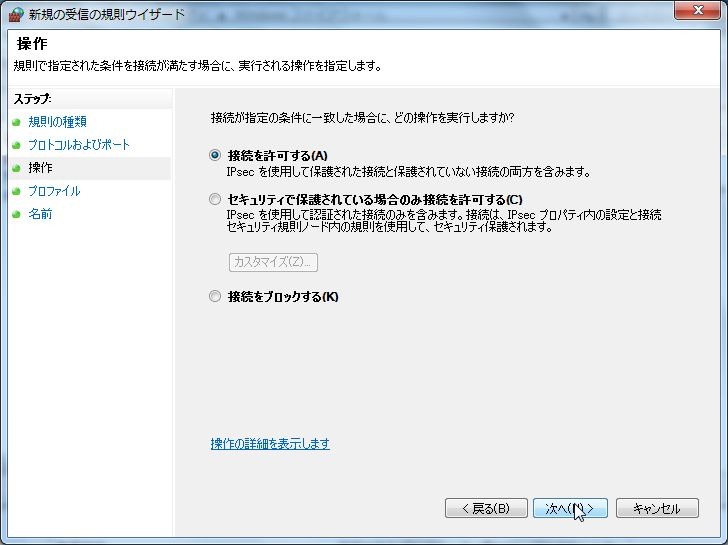Click green bullet beside 名前
728x545 pixels.
(16, 214)
